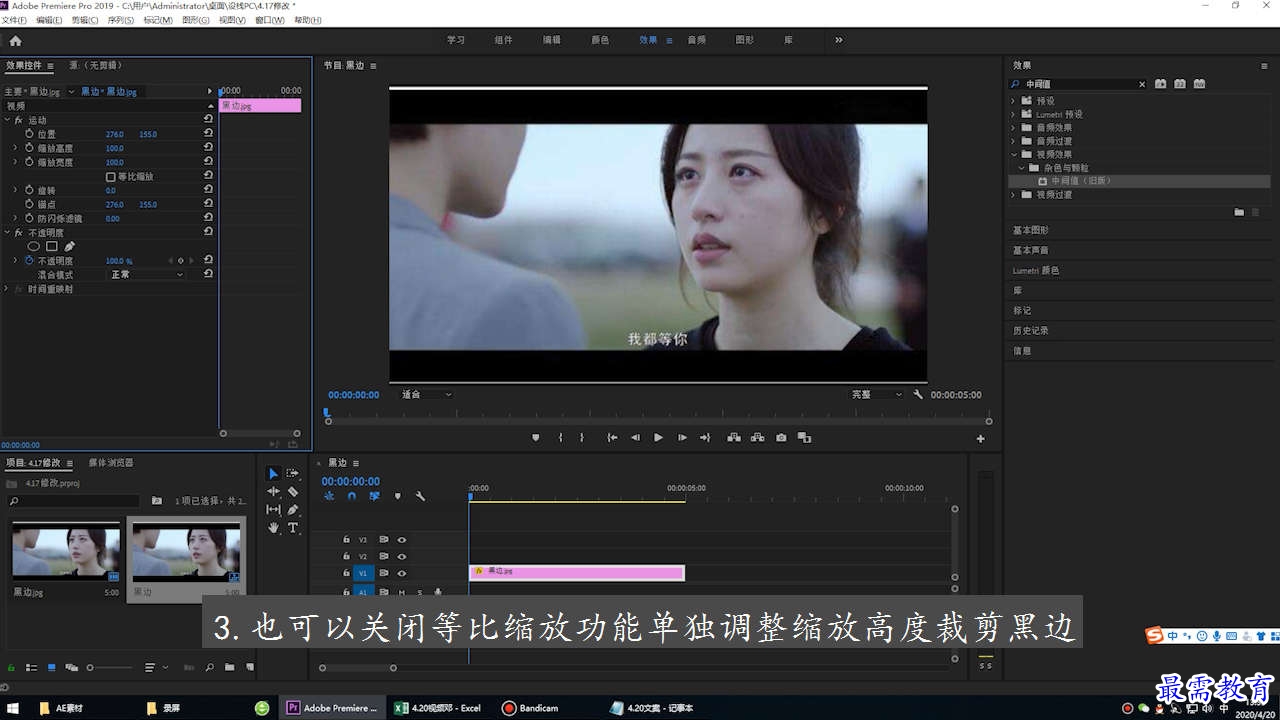Toggle V2 track output eye
Viewport: 1280px width, 720px height.
402,556
